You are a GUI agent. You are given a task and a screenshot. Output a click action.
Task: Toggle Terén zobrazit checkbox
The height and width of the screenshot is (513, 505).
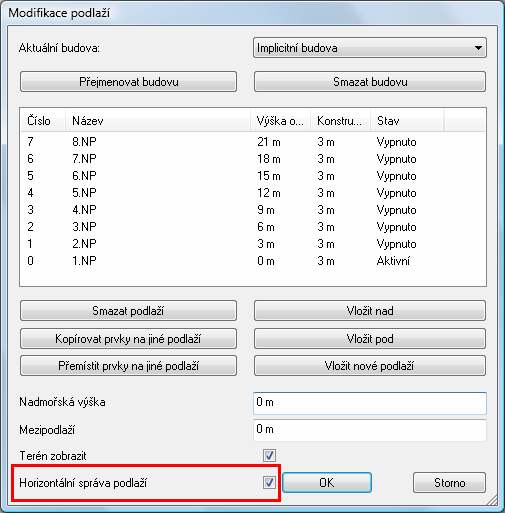(x=269, y=455)
